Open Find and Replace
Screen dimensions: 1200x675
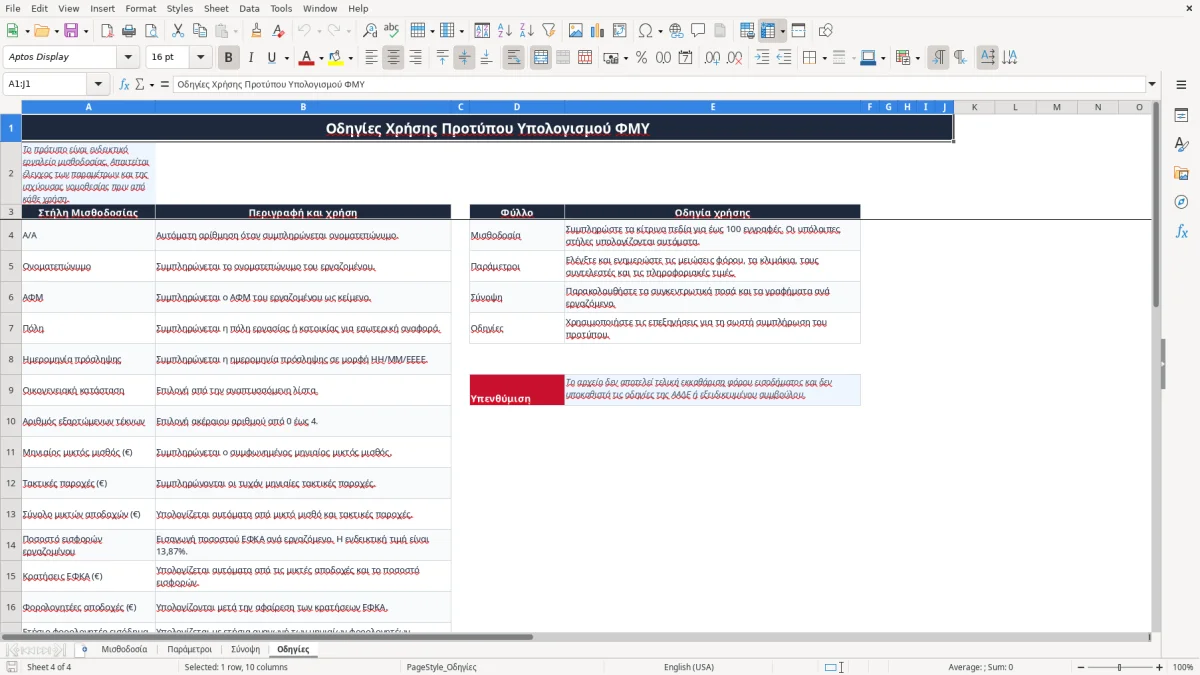tap(369, 31)
